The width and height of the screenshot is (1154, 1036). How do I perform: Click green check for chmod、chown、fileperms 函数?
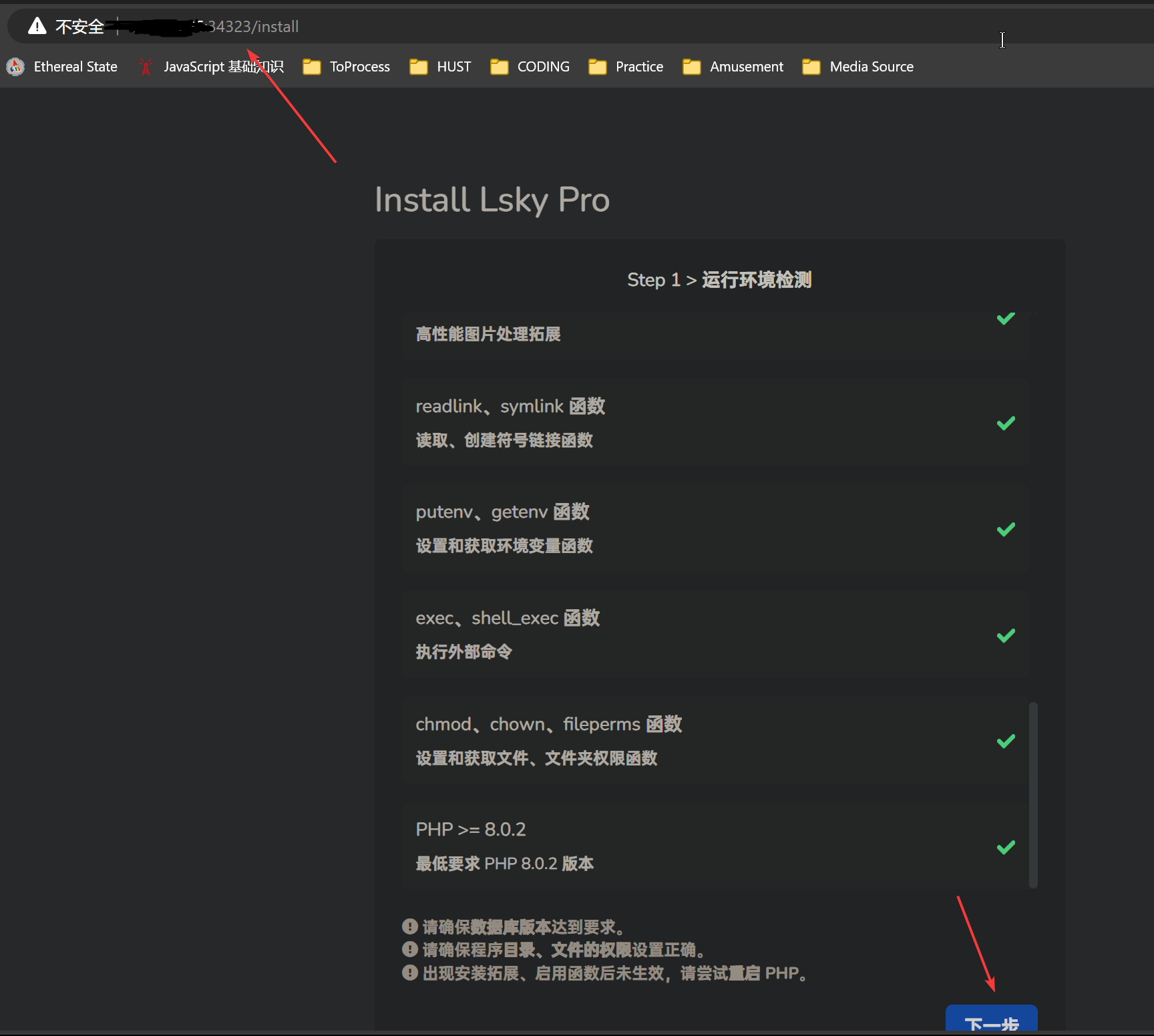tap(1006, 741)
